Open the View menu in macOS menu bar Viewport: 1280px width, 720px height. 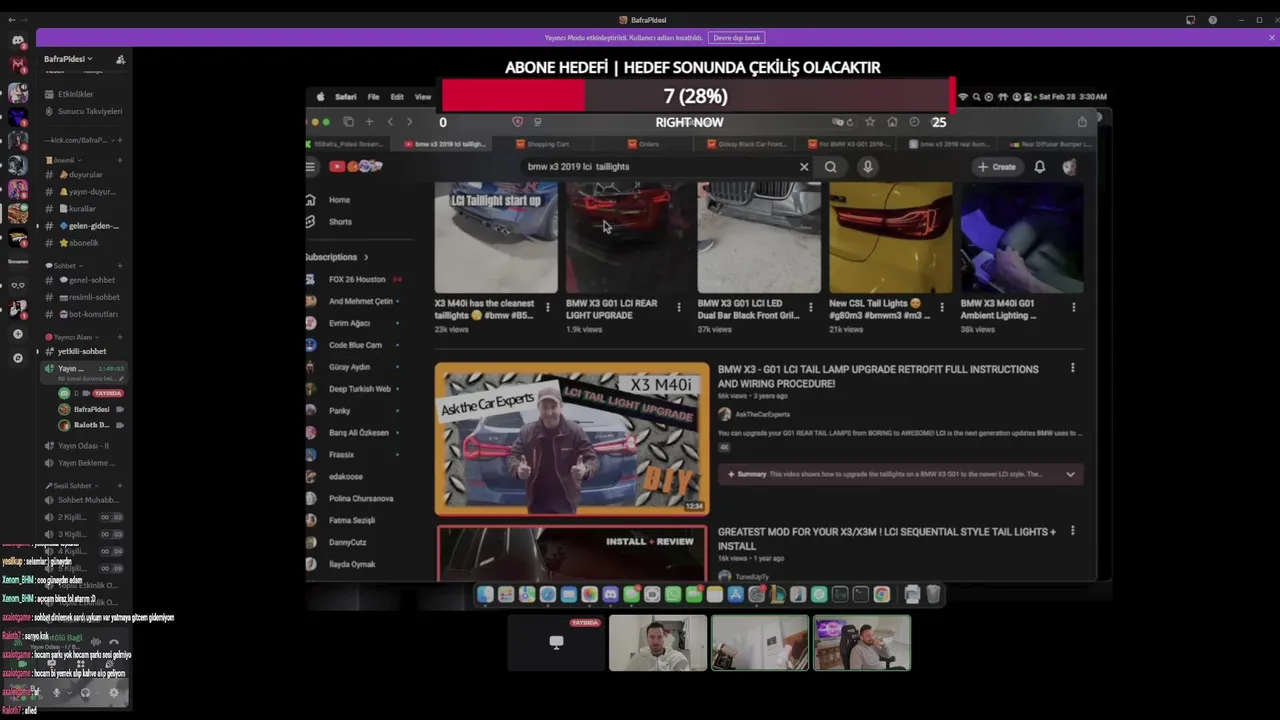pos(423,97)
